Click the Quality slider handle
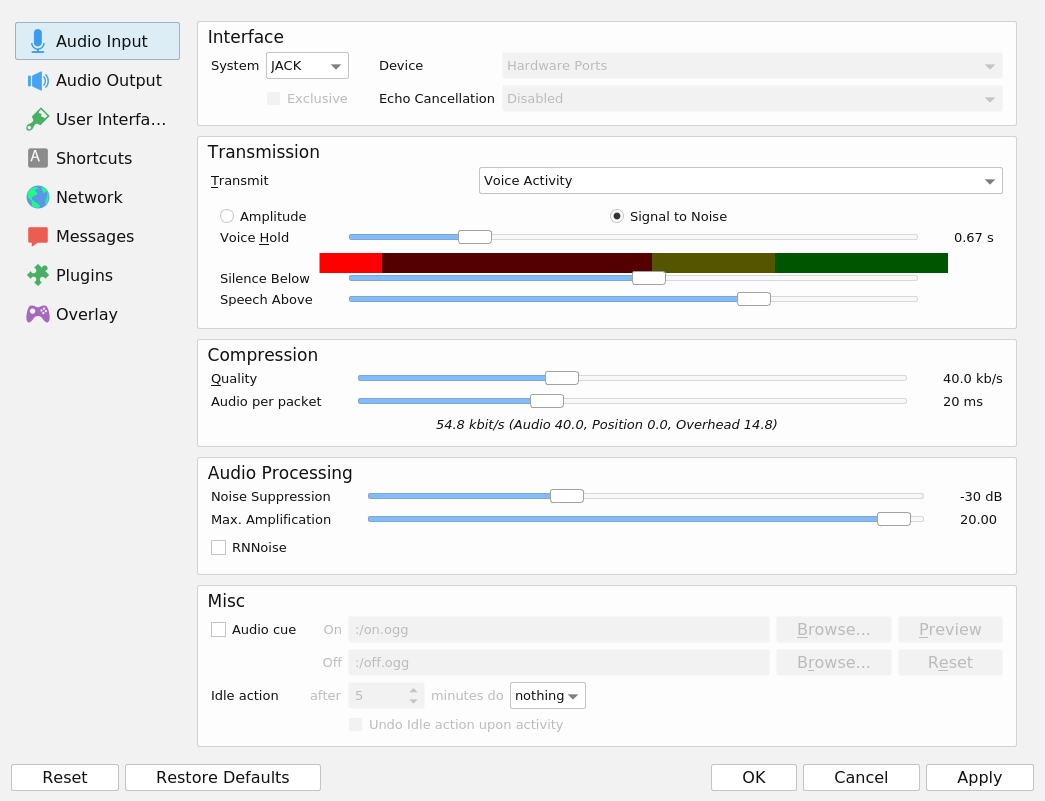This screenshot has width=1045, height=801. click(x=561, y=378)
